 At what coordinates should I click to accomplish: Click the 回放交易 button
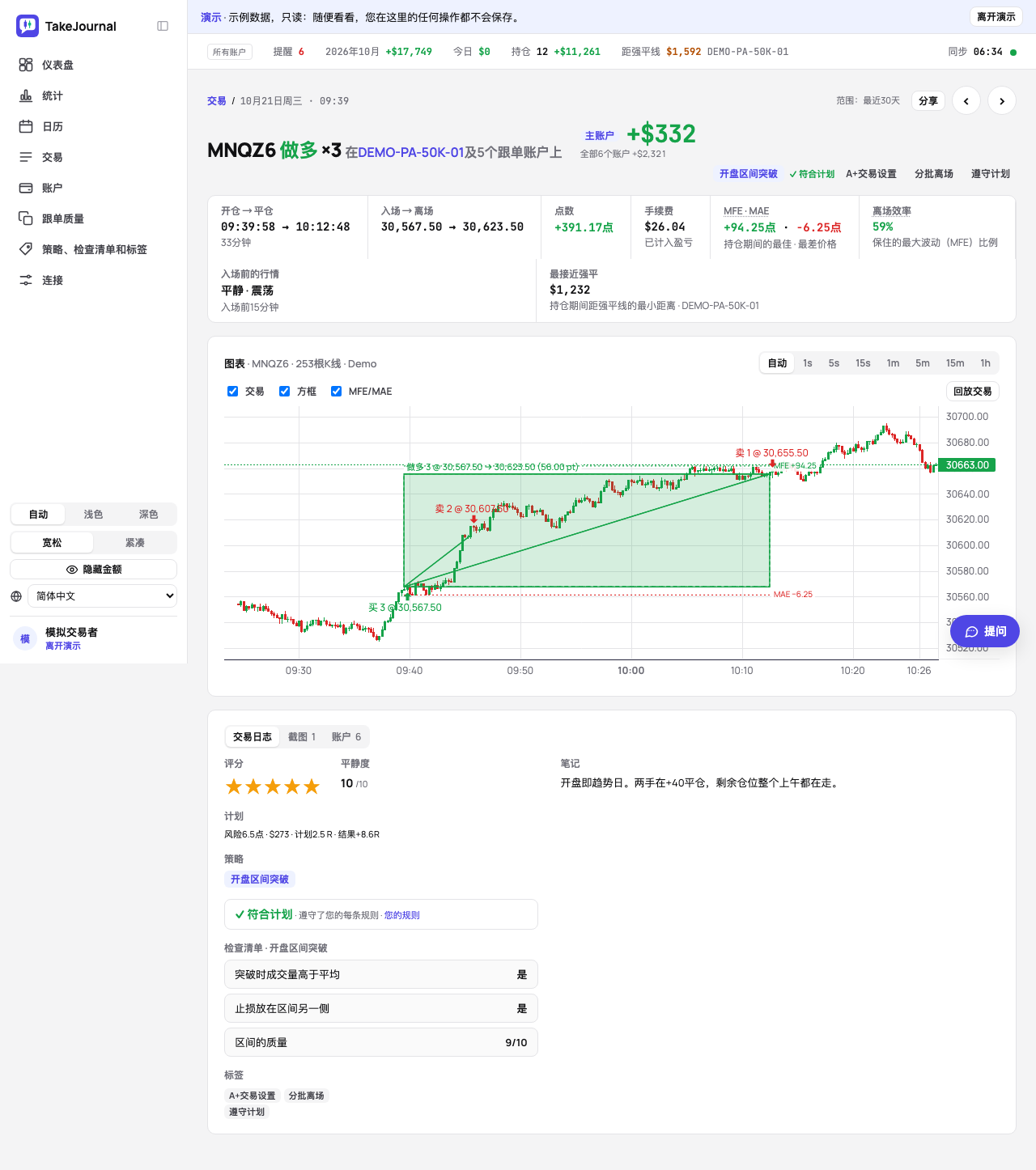pyautogui.click(x=973, y=392)
